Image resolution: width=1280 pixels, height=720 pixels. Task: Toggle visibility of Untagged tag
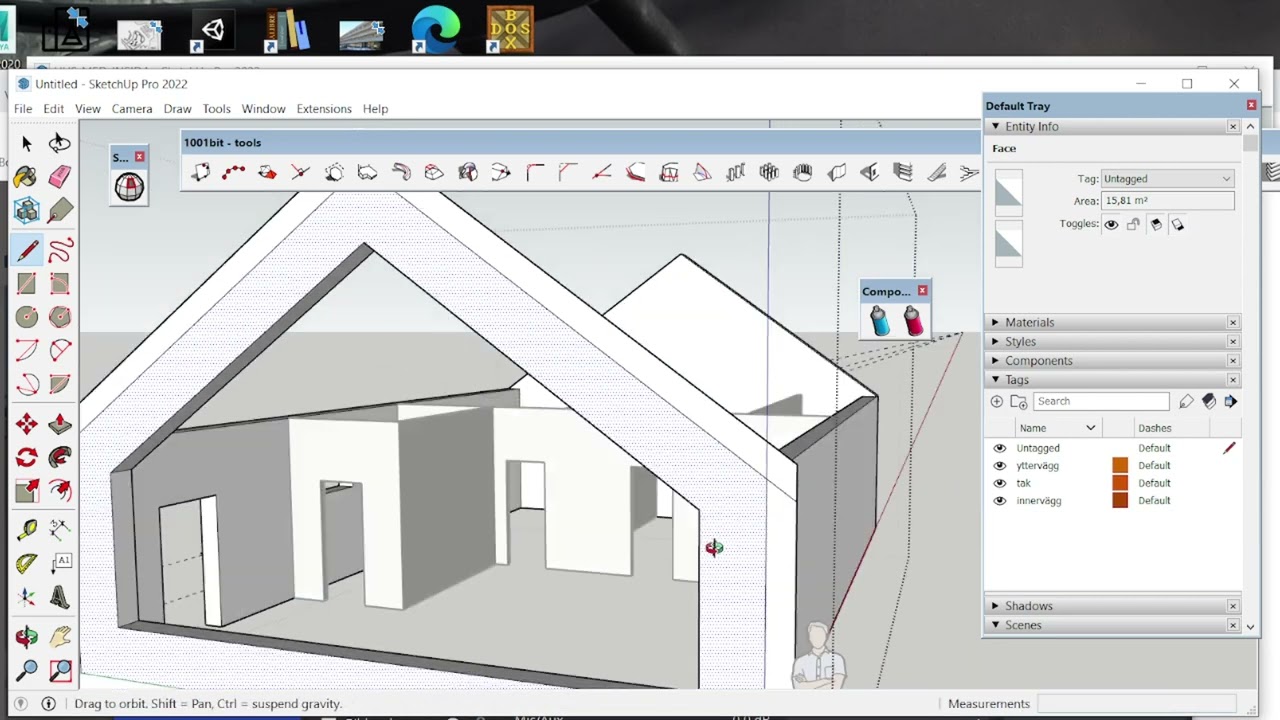(1000, 448)
